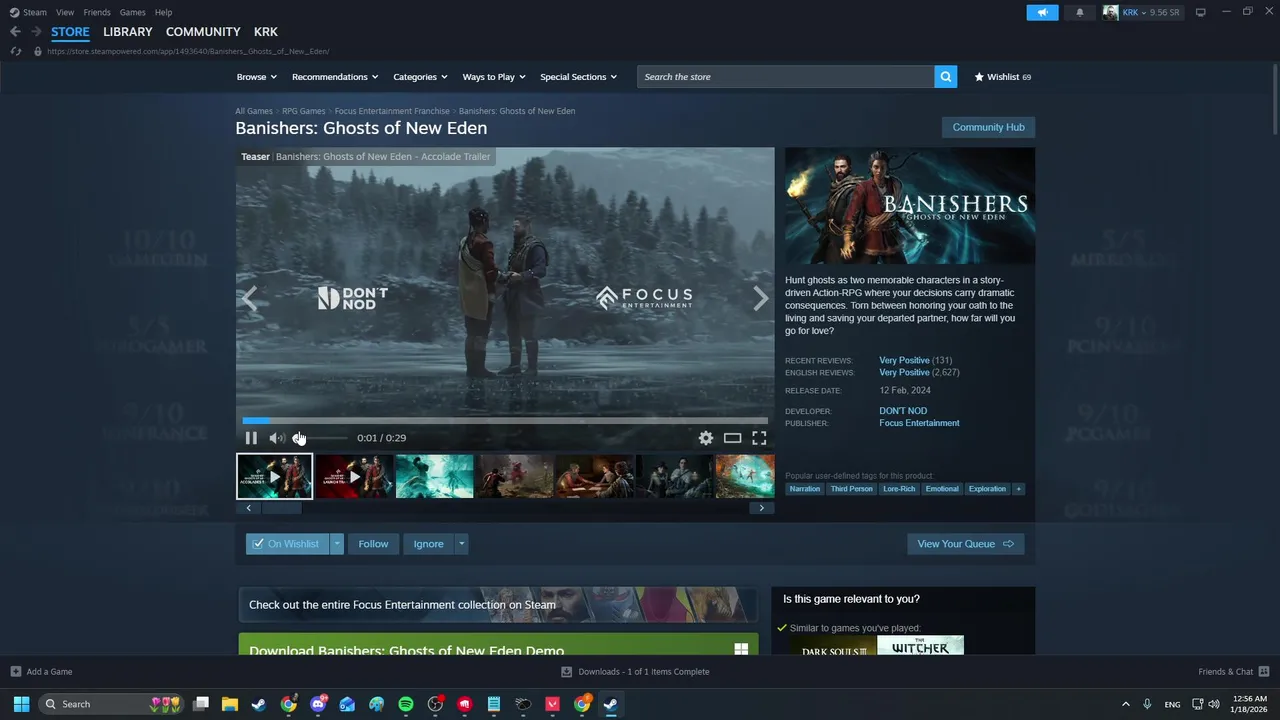Viewport: 1280px width, 720px height.
Task: Expand the Categories dropdown
Action: [x=420, y=77]
